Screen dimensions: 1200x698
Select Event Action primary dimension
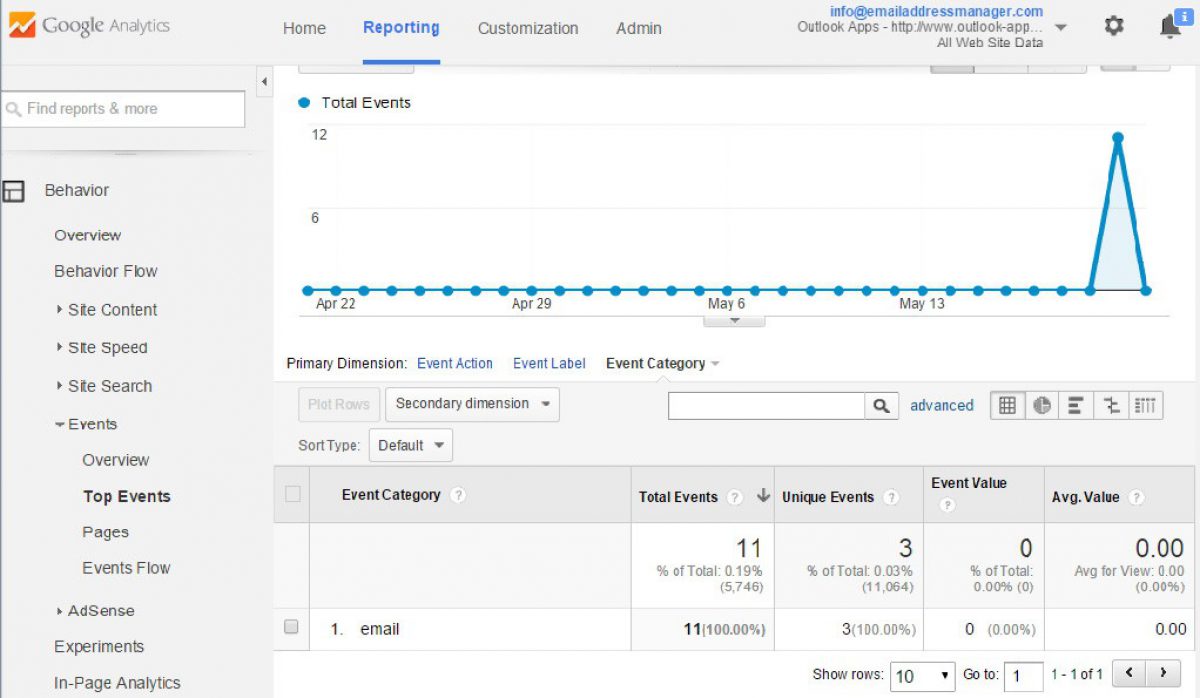click(x=455, y=363)
